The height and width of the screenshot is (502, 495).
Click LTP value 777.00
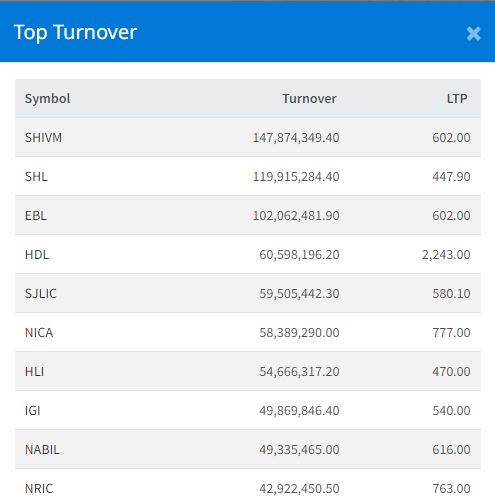tap(451, 333)
